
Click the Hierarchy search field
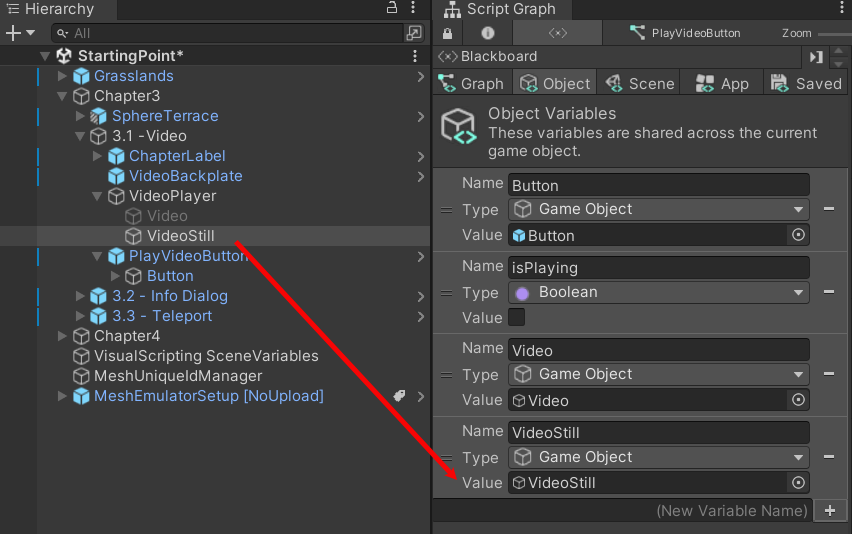pyautogui.click(x=227, y=33)
